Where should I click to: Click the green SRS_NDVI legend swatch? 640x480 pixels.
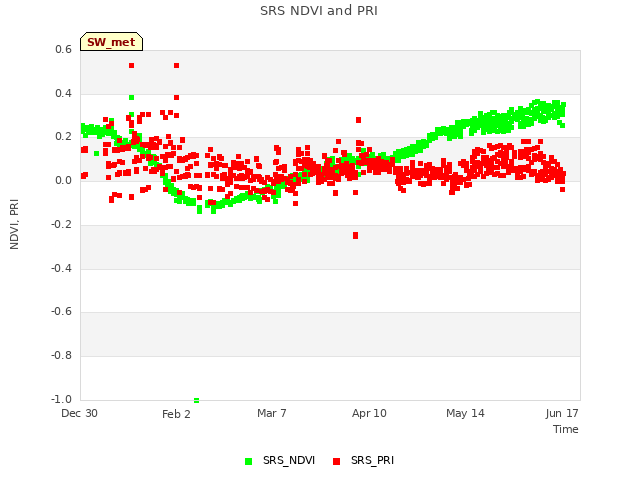[x=248, y=461]
